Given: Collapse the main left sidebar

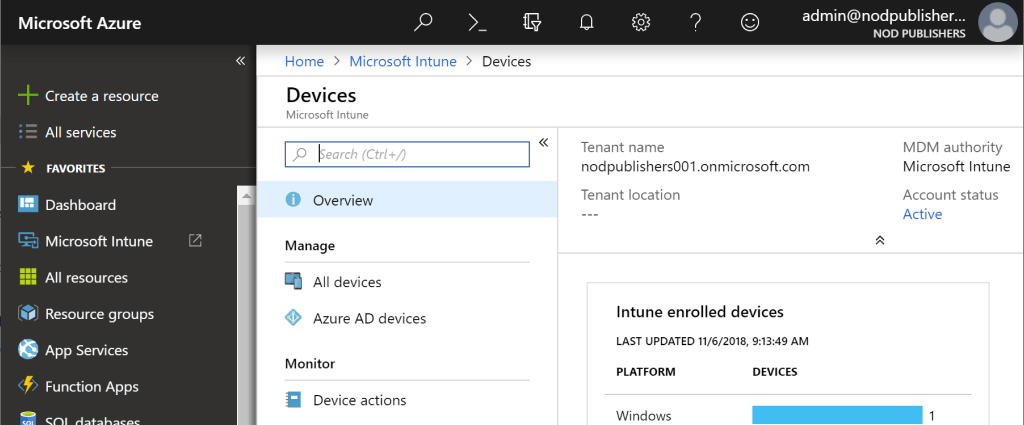Looking at the screenshot, I should point(240,61).
